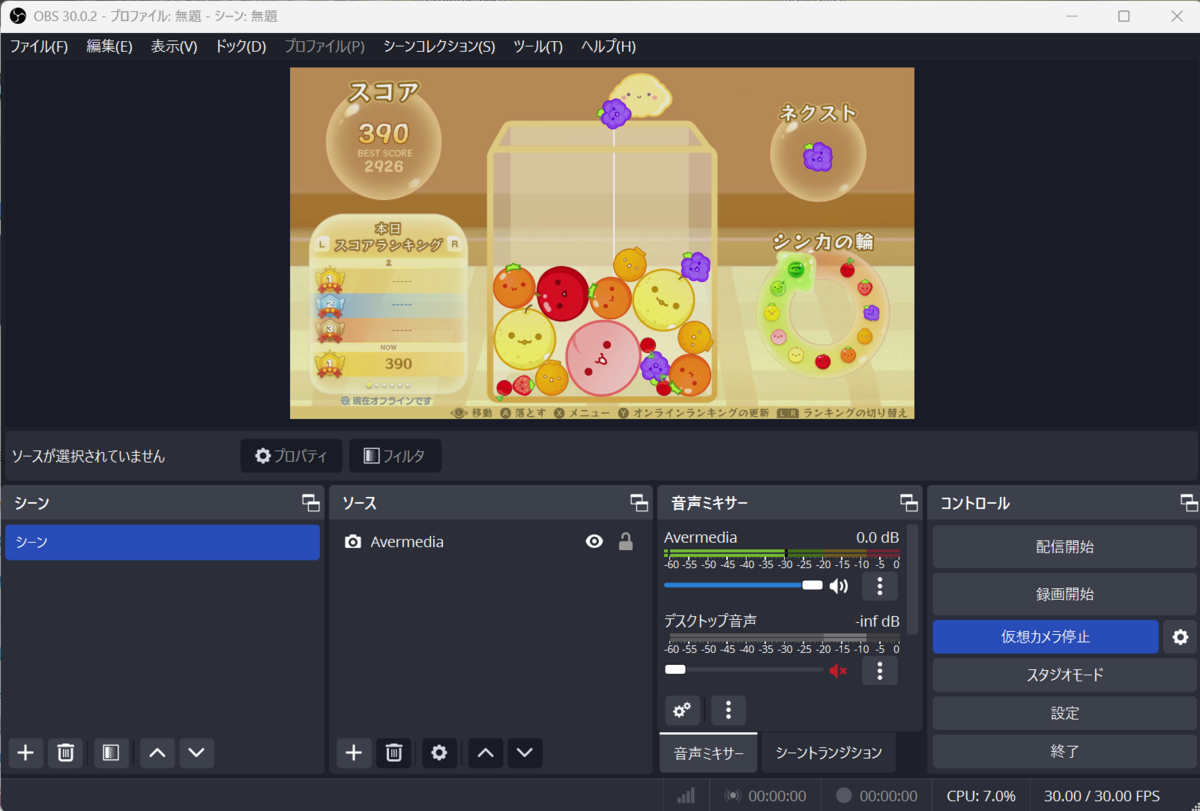Screen dimensions: 1200x811
Task: Click the CPU: 7.0% status text
Action: 981,796
